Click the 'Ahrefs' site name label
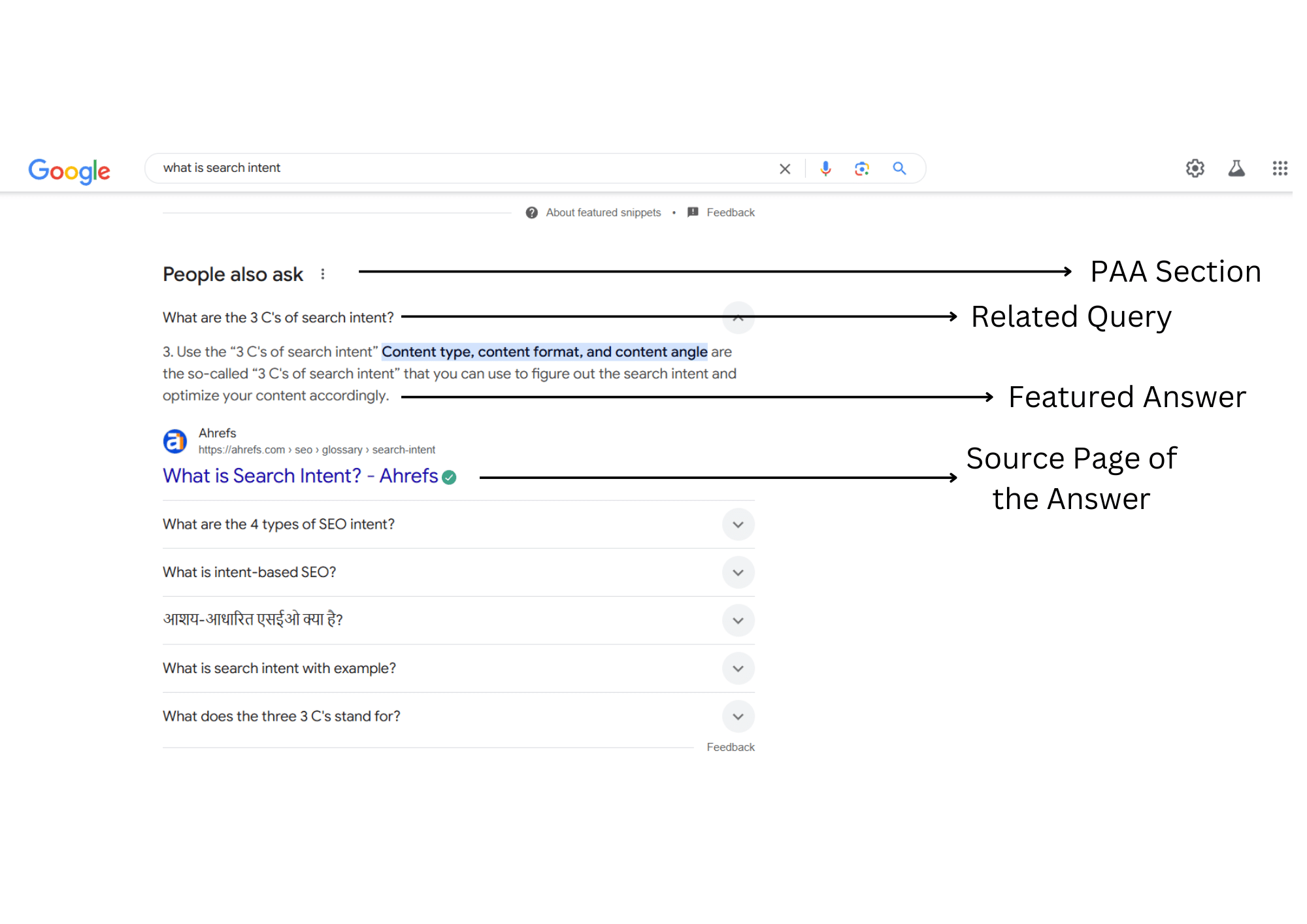Screen dimensions: 1307x924 pos(218,433)
